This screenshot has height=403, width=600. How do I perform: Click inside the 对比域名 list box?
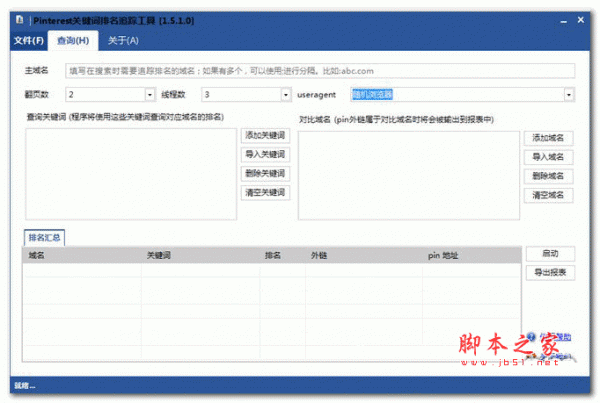[409, 176]
